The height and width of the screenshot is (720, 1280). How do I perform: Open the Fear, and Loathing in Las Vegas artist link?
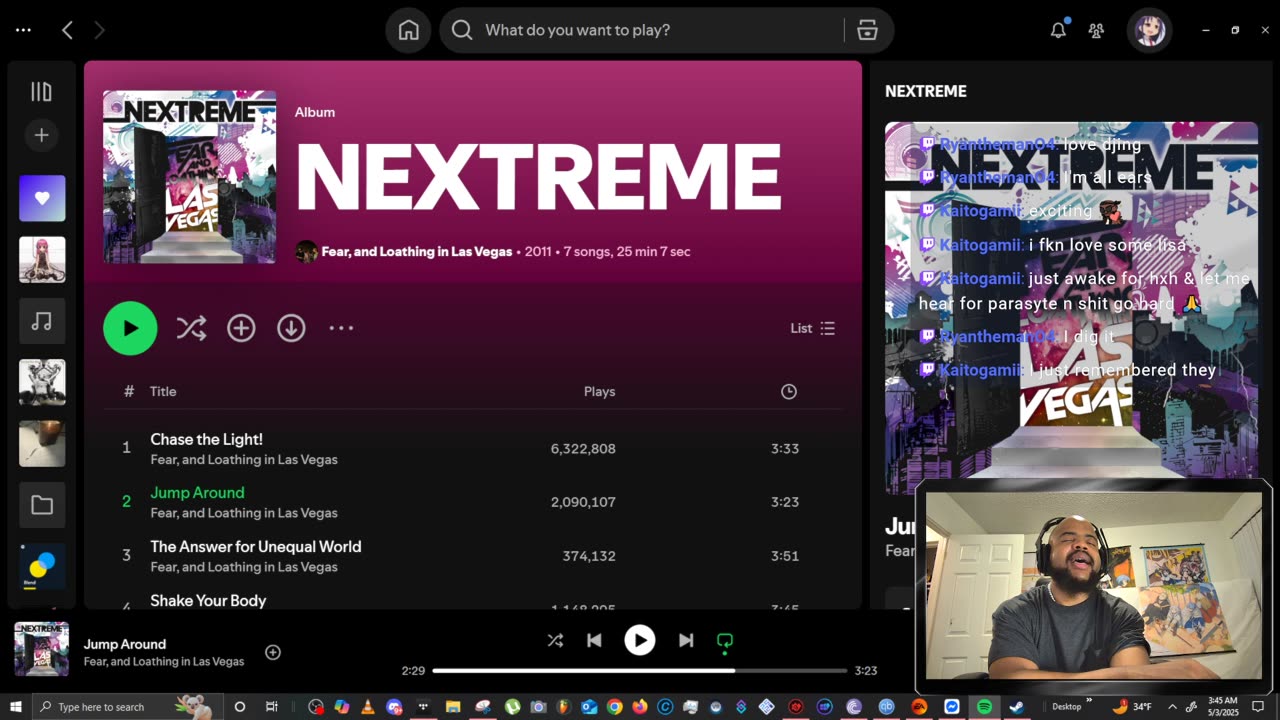click(416, 252)
